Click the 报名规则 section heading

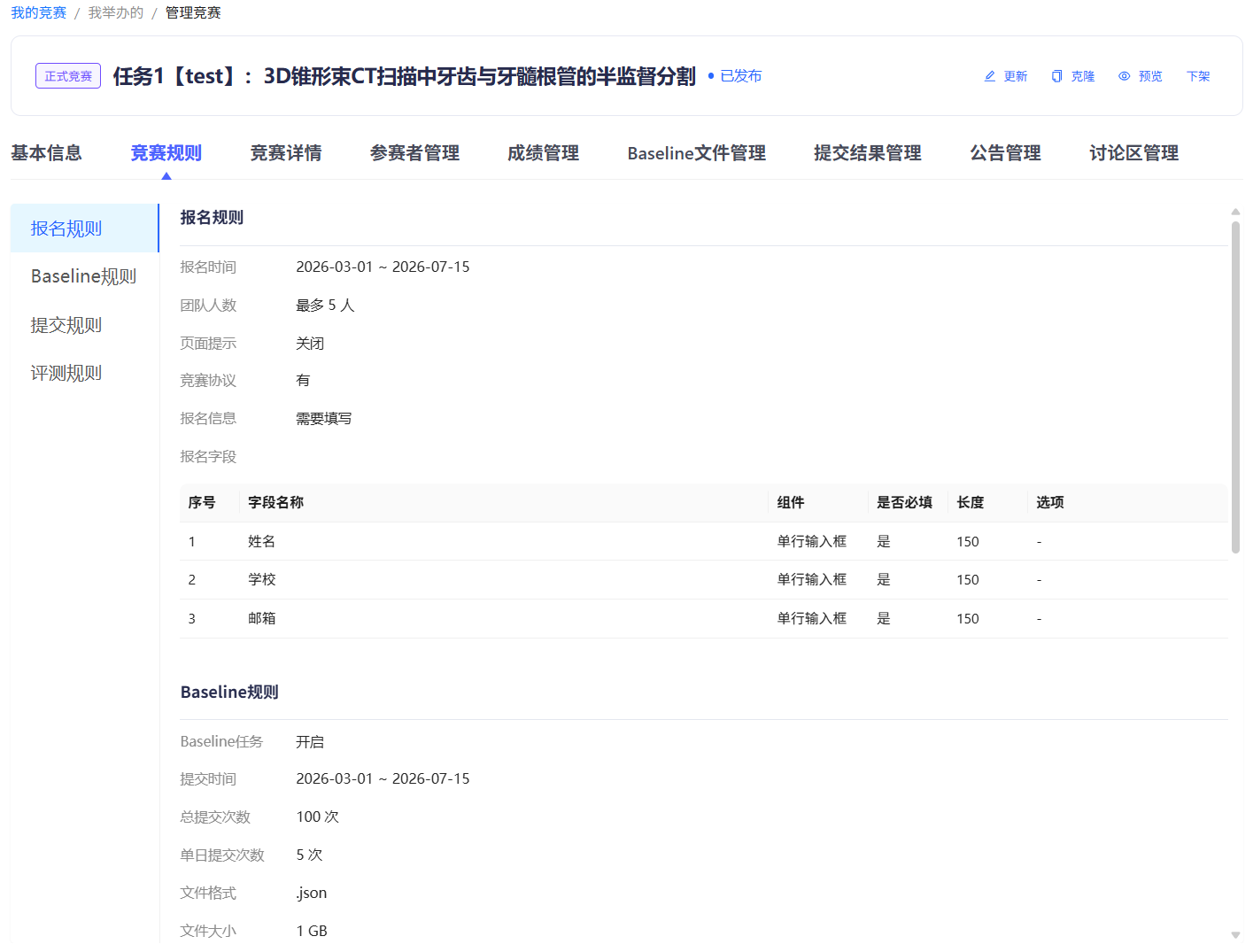(x=212, y=218)
